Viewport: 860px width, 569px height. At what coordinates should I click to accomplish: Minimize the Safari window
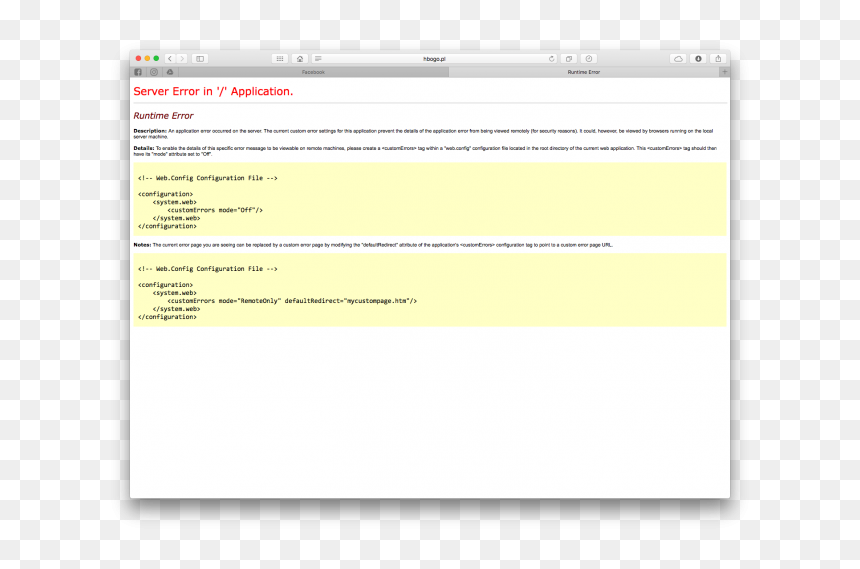coord(147,58)
